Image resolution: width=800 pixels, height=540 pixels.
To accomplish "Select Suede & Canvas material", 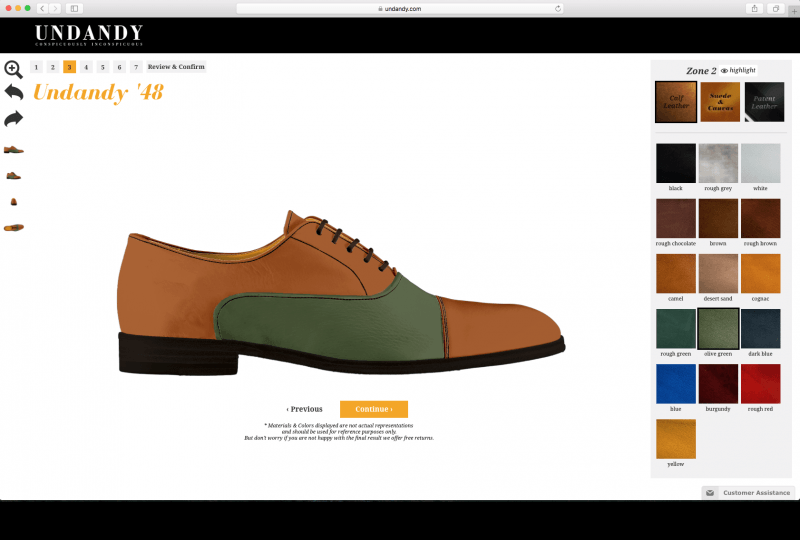I will [720, 102].
